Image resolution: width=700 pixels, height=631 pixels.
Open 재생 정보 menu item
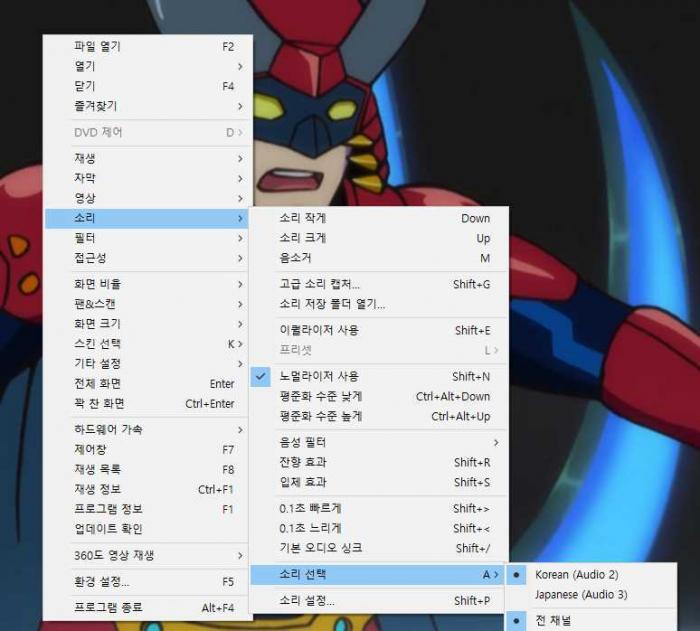147,489
